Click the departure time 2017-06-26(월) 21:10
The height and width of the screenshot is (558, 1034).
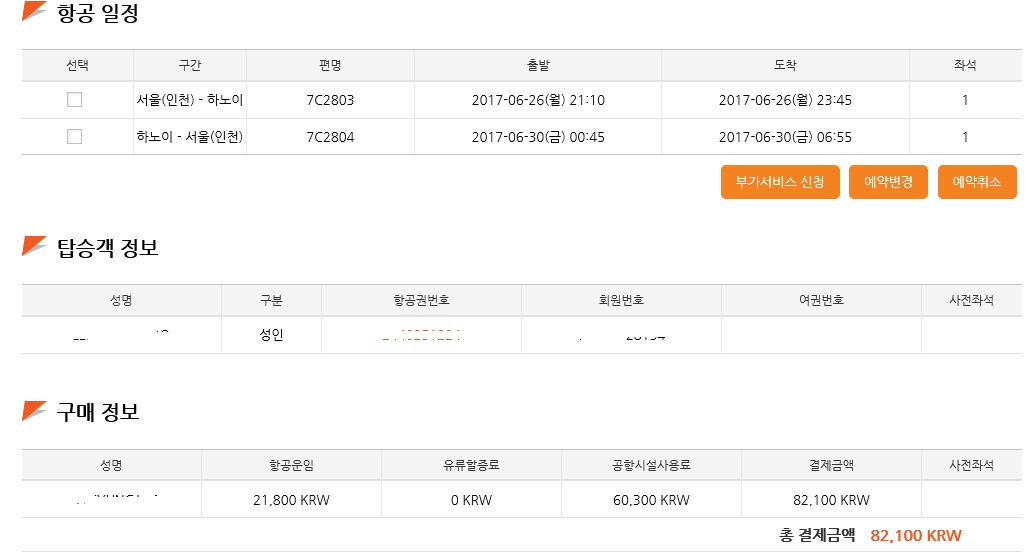538,100
